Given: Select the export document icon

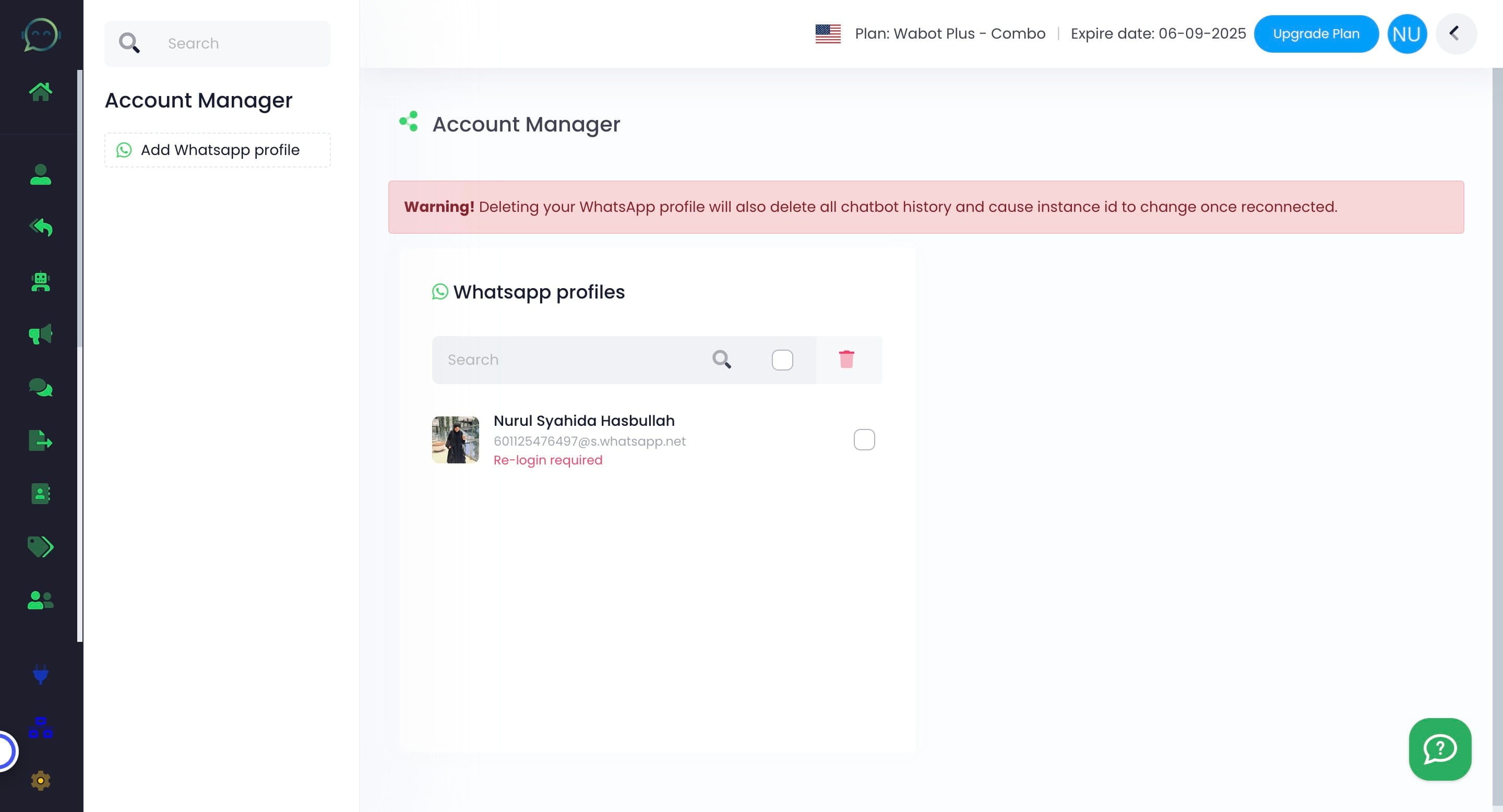Looking at the screenshot, I should coord(41,440).
